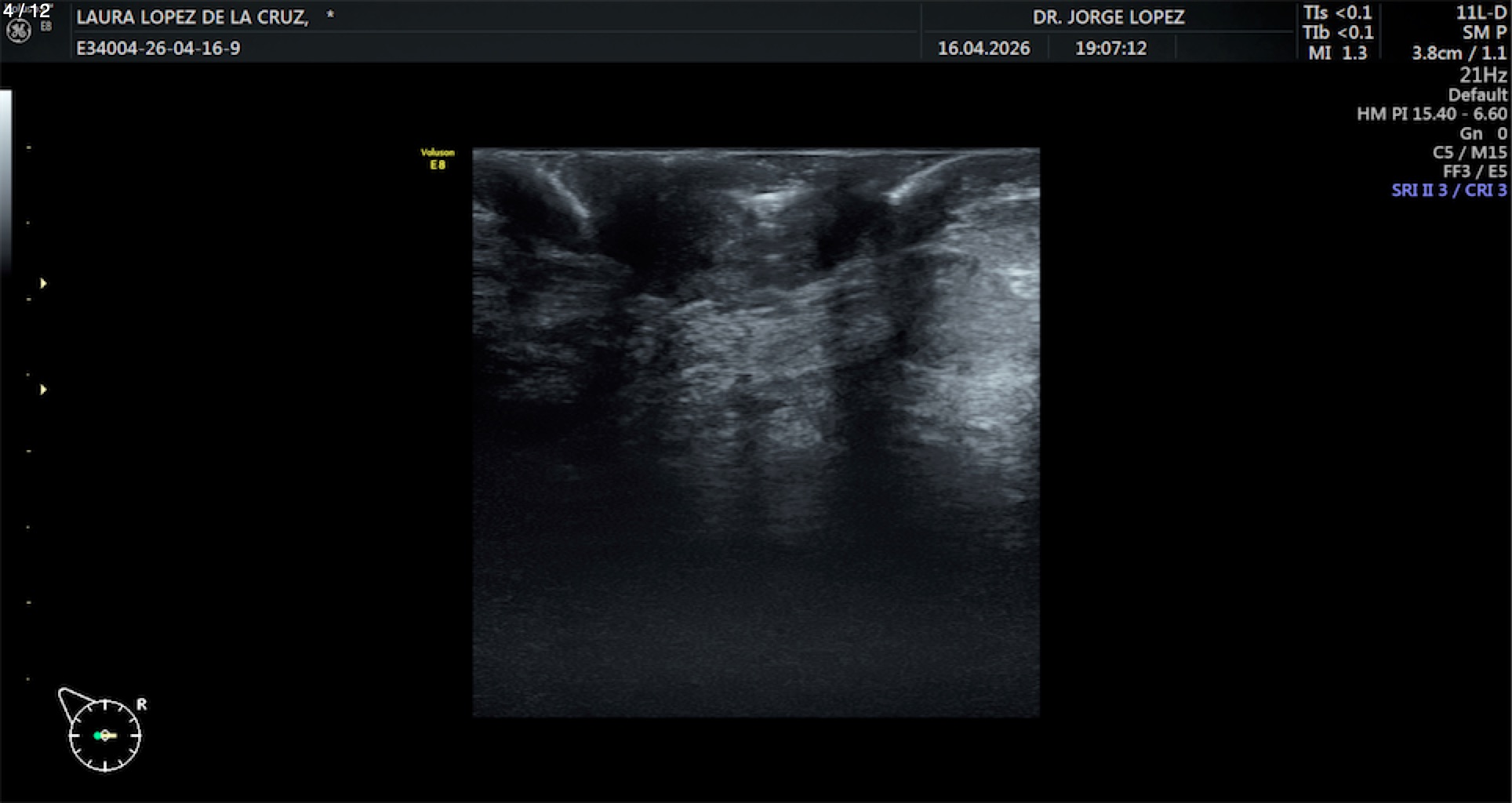
Task: Click the asterisk beside the patient name
Action: tap(330, 16)
